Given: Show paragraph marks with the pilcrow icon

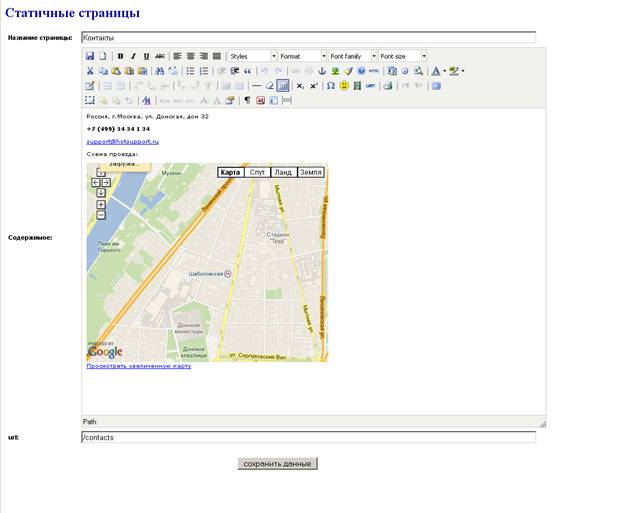Looking at the screenshot, I should 247,100.
